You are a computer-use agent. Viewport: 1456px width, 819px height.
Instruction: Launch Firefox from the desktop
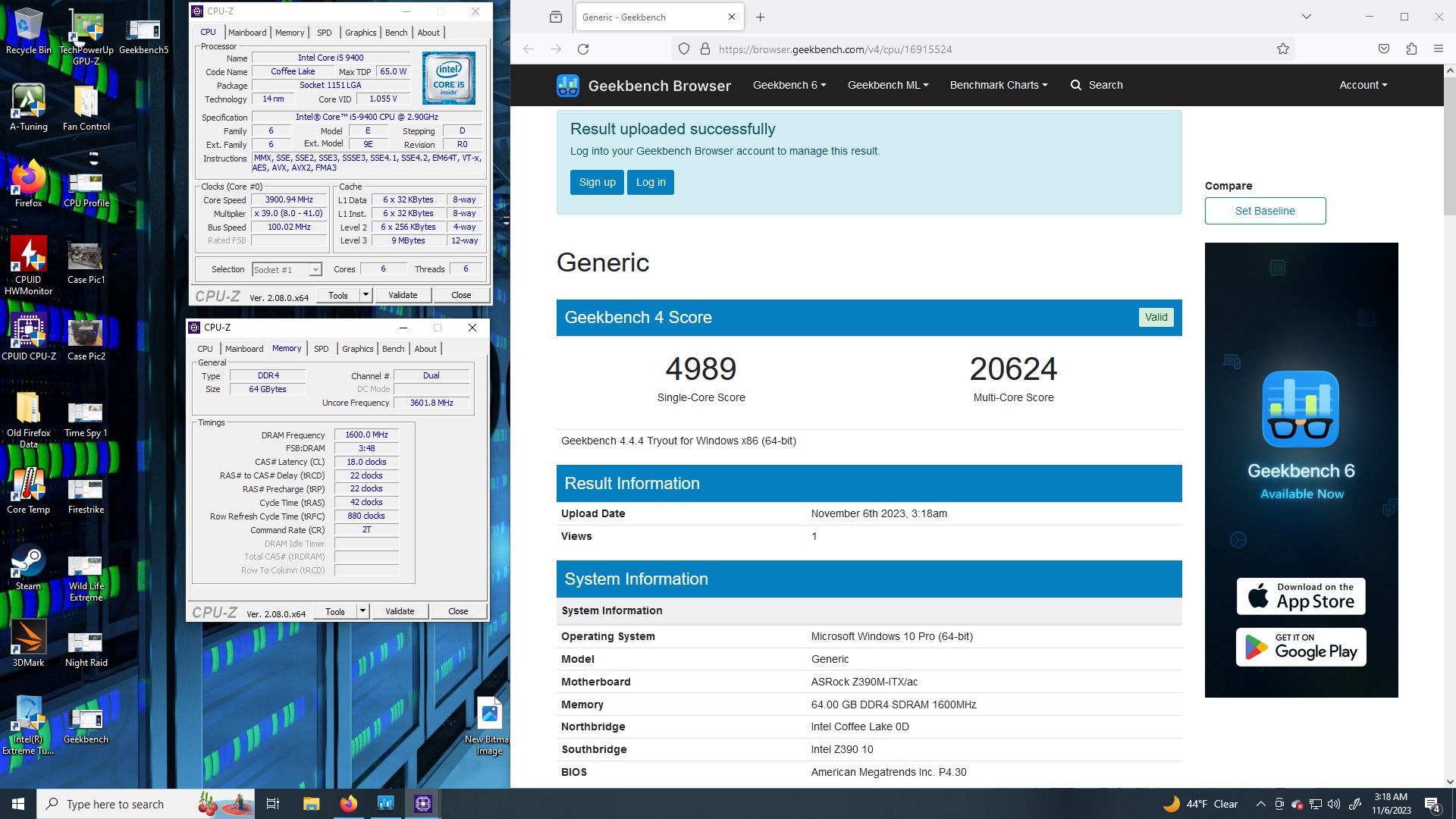(x=28, y=184)
